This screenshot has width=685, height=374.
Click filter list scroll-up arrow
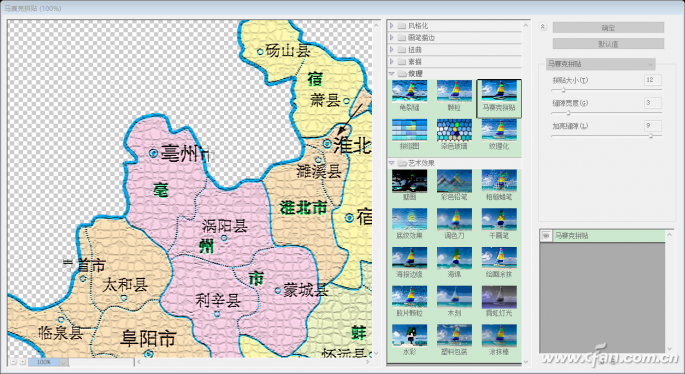[526, 26]
